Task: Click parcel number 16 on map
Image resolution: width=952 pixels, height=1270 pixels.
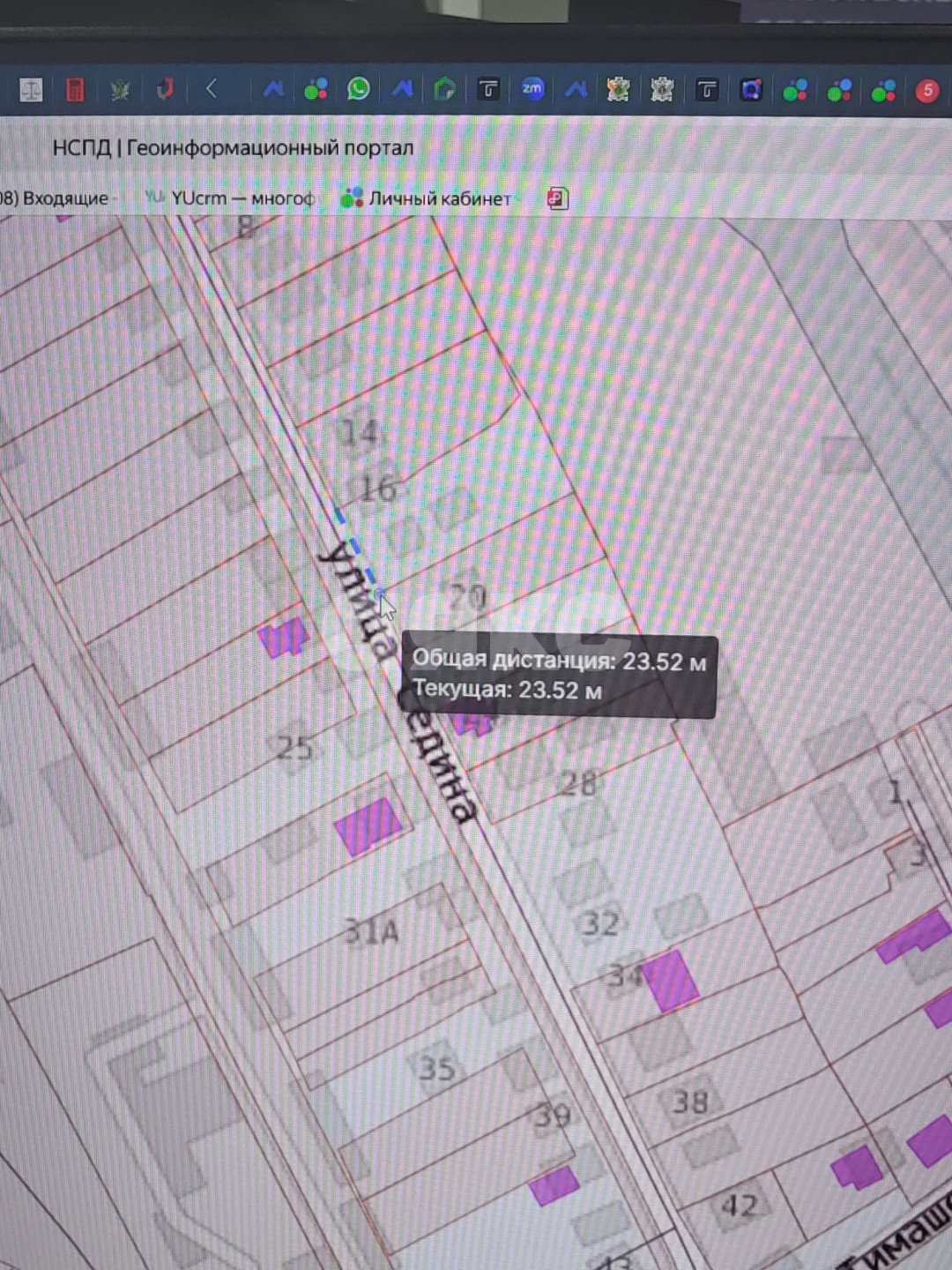Action: pos(378,488)
